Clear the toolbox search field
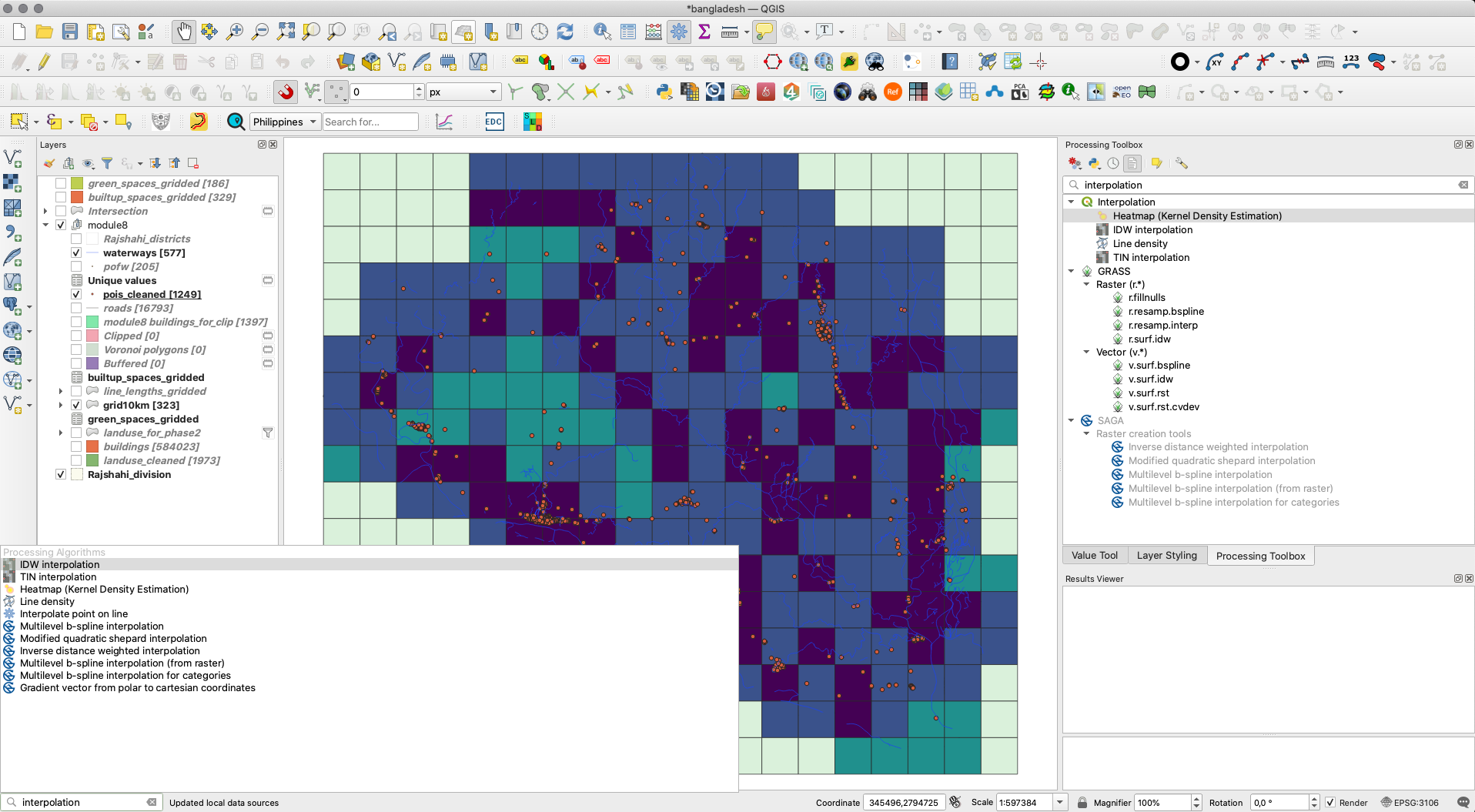This screenshot has width=1475, height=812. pos(1463,185)
